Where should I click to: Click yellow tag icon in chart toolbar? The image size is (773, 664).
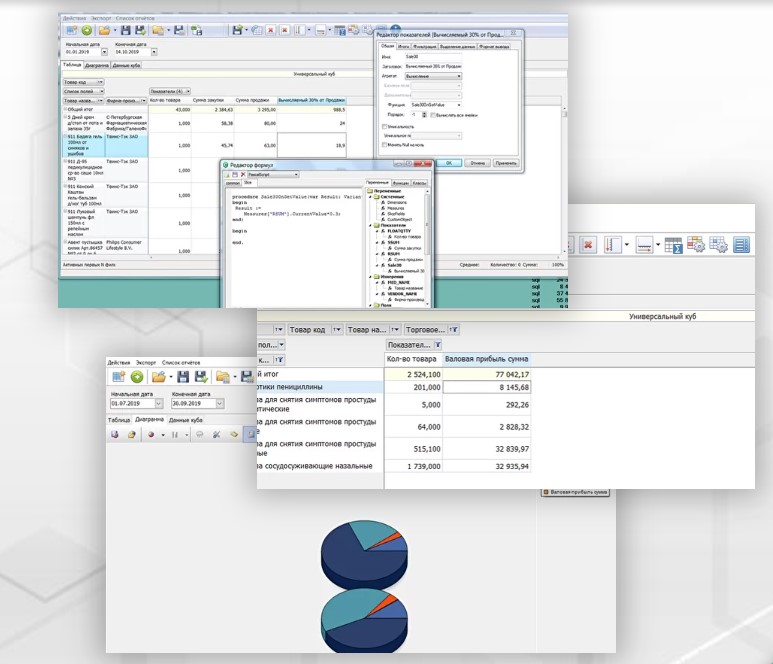(234, 434)
